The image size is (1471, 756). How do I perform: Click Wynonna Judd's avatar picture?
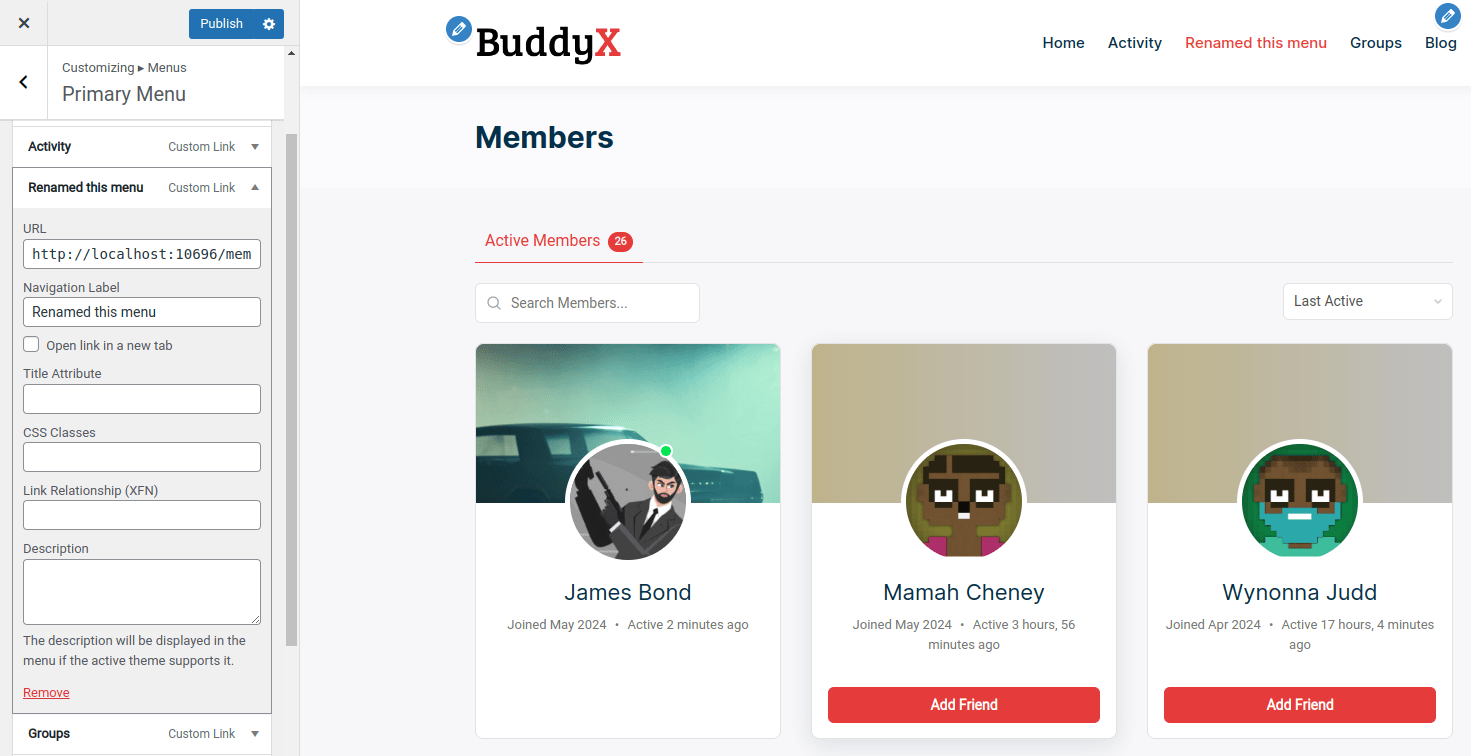(x=1300, y=502)
